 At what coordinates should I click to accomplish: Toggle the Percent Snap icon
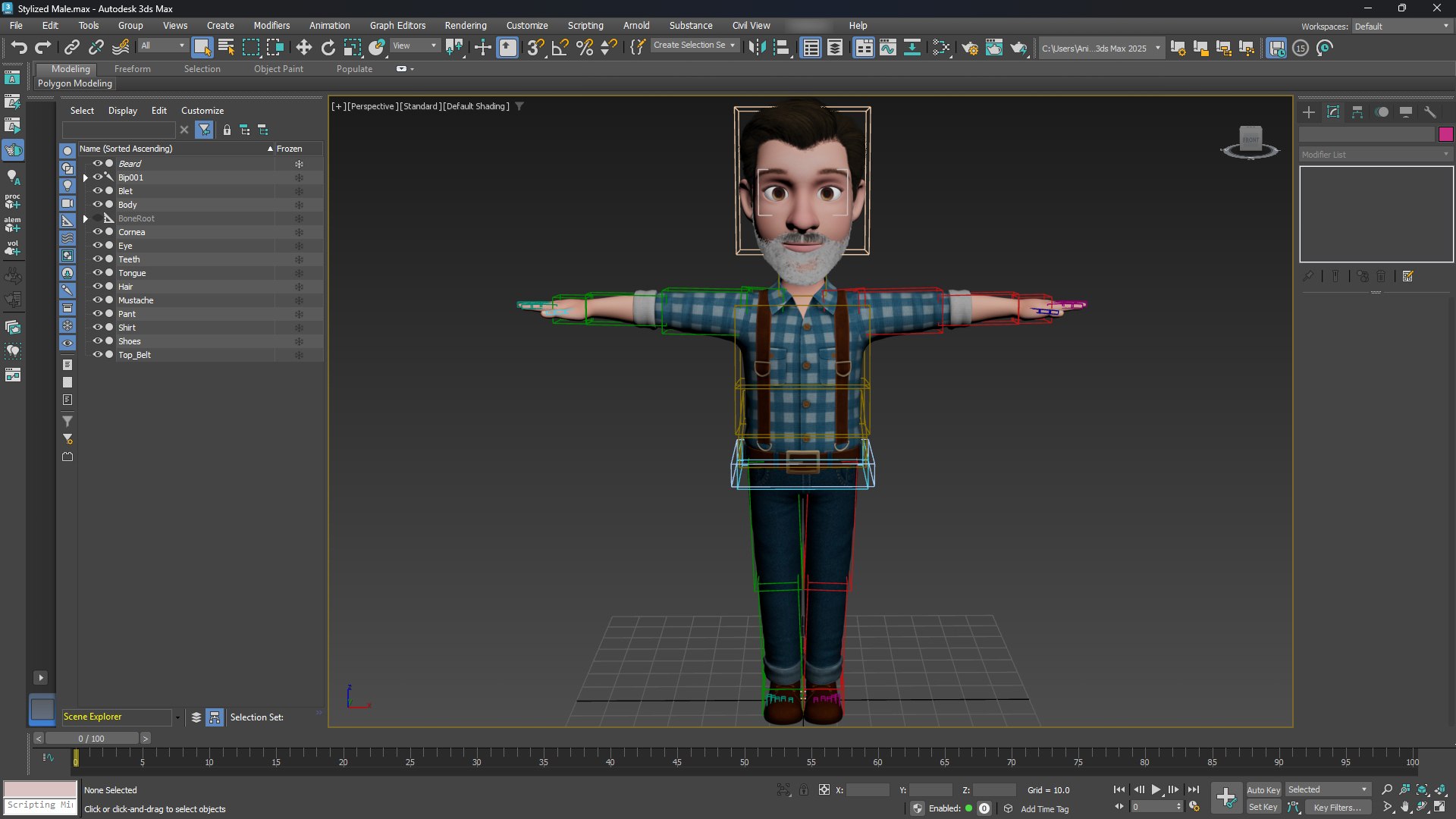584,48
